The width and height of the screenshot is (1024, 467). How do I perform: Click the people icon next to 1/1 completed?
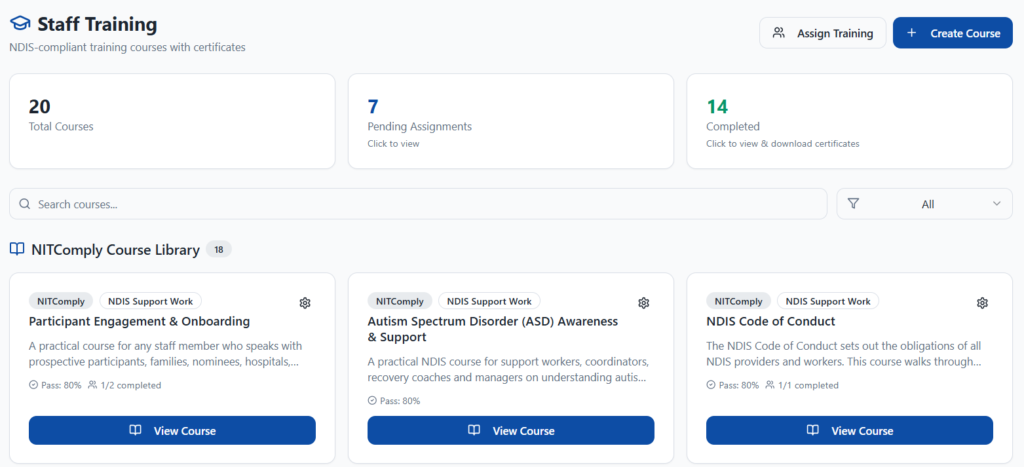click(x=770, y=385)
